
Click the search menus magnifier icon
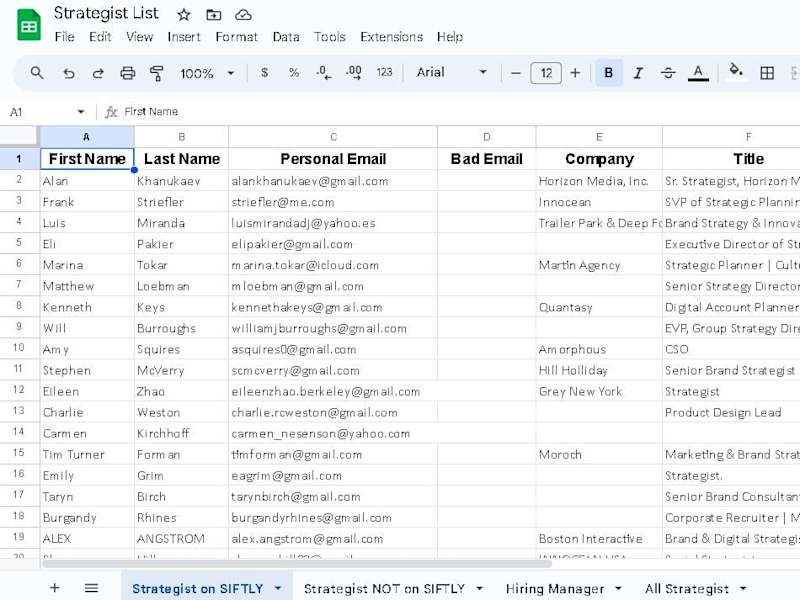tap(36, 73)
